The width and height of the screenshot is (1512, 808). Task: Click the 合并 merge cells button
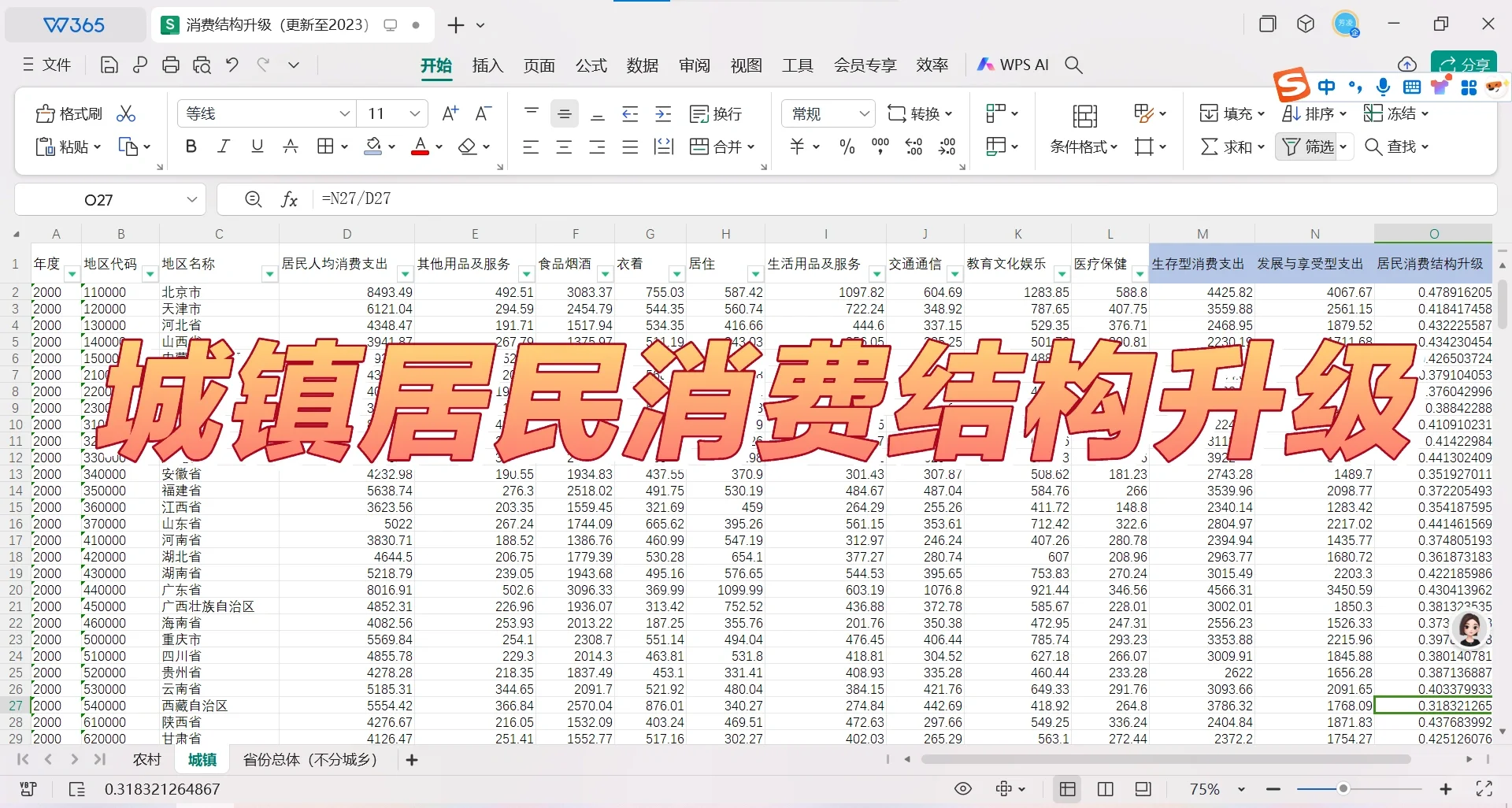pos(722,146)
